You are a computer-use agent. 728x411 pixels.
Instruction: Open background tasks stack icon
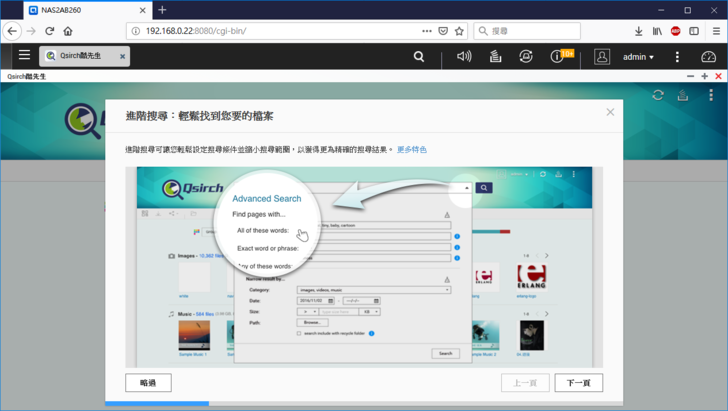click(x=495, y=57)
